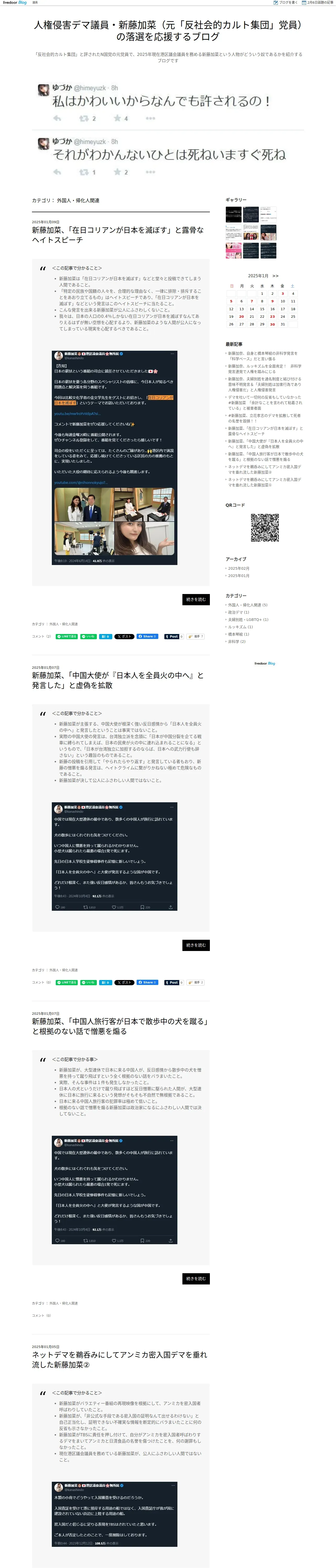This screenshot has width=336, height=1568.
Task: Click the 拍手 7 clap button
Action: (195, 636)
